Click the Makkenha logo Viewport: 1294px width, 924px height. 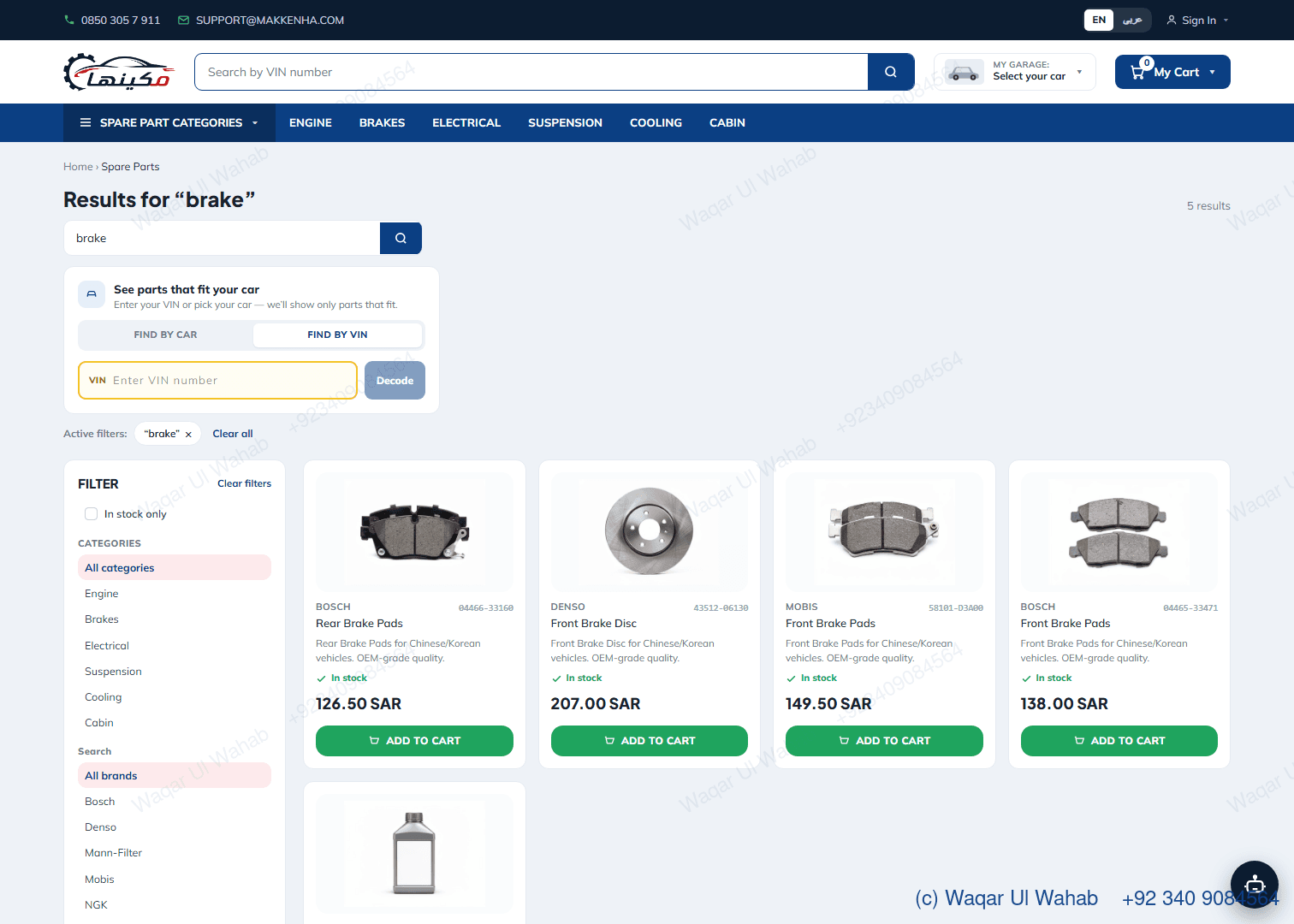point(119,72)
